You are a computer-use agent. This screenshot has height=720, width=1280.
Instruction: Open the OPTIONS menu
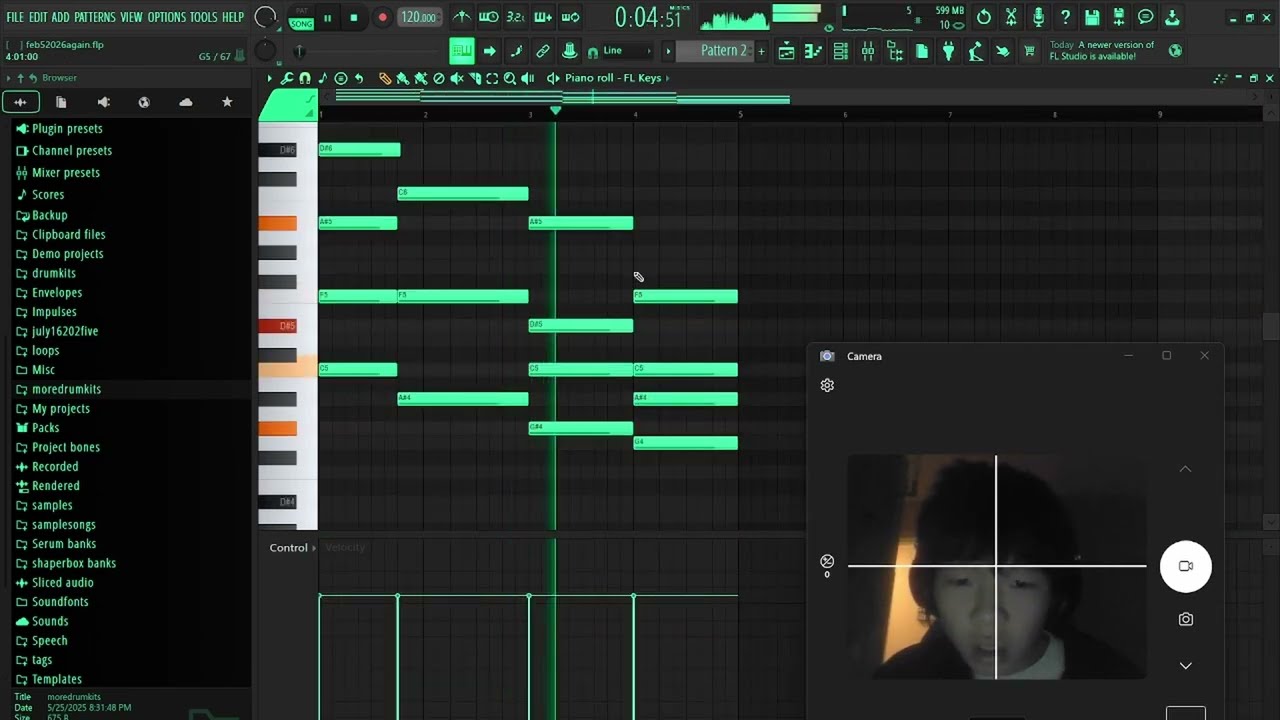167,17
